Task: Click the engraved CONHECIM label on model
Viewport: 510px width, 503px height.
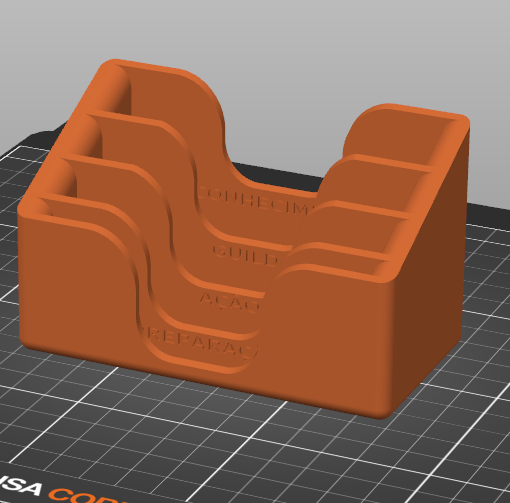Action: [257, 201]
